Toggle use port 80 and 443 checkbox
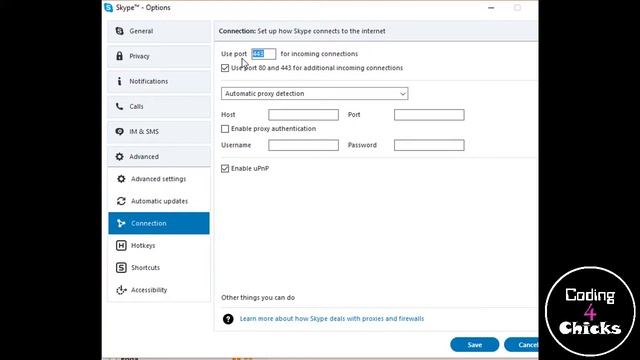Image resolution: width=640 pixels, height=360 pixels. tap(225, 68)
